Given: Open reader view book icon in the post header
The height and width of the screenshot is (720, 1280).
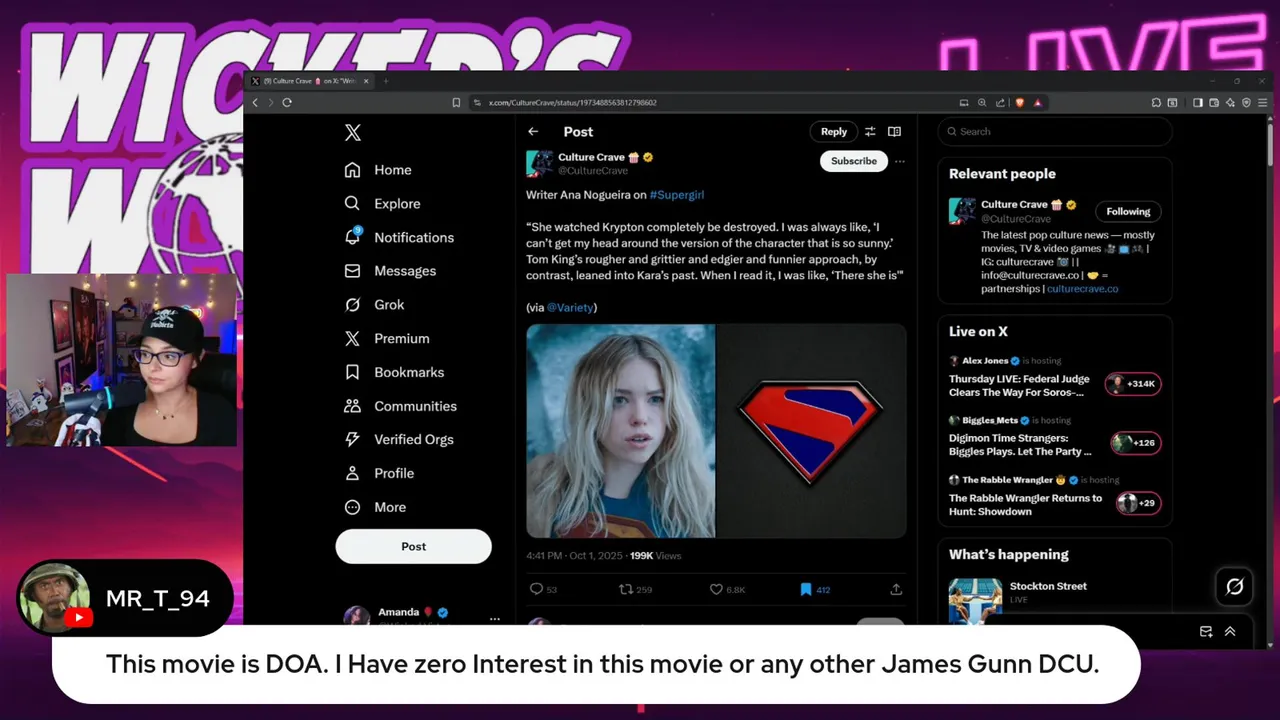Looking at the screenshot, I should coord(894,132).
